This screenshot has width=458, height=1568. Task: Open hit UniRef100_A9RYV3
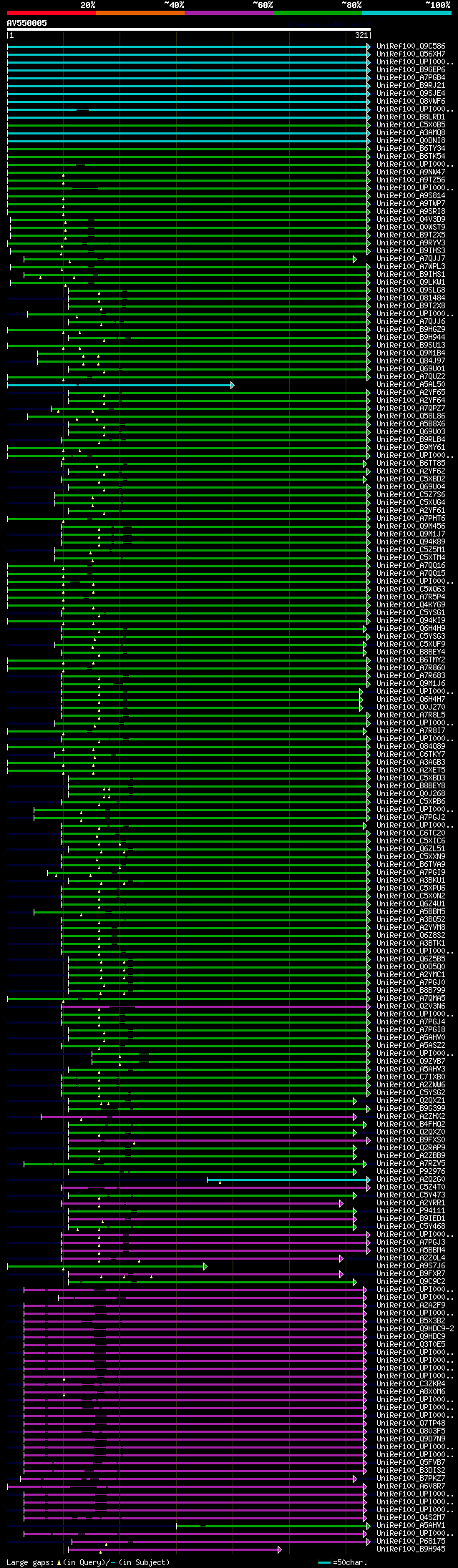(x=411, y=243)
